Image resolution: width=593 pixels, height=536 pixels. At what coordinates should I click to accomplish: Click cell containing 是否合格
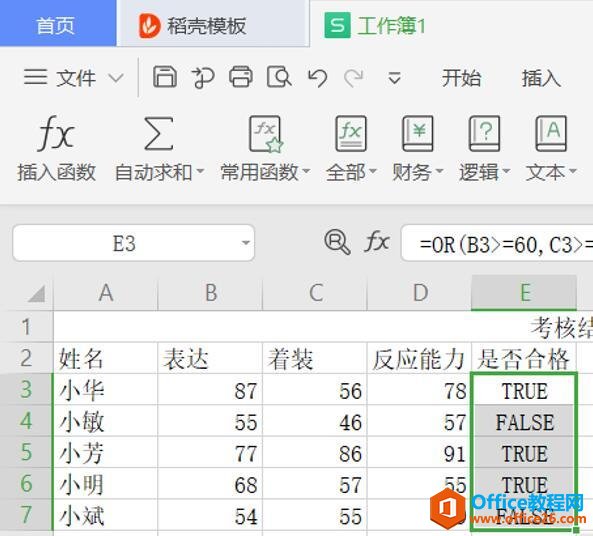[524, 358]
